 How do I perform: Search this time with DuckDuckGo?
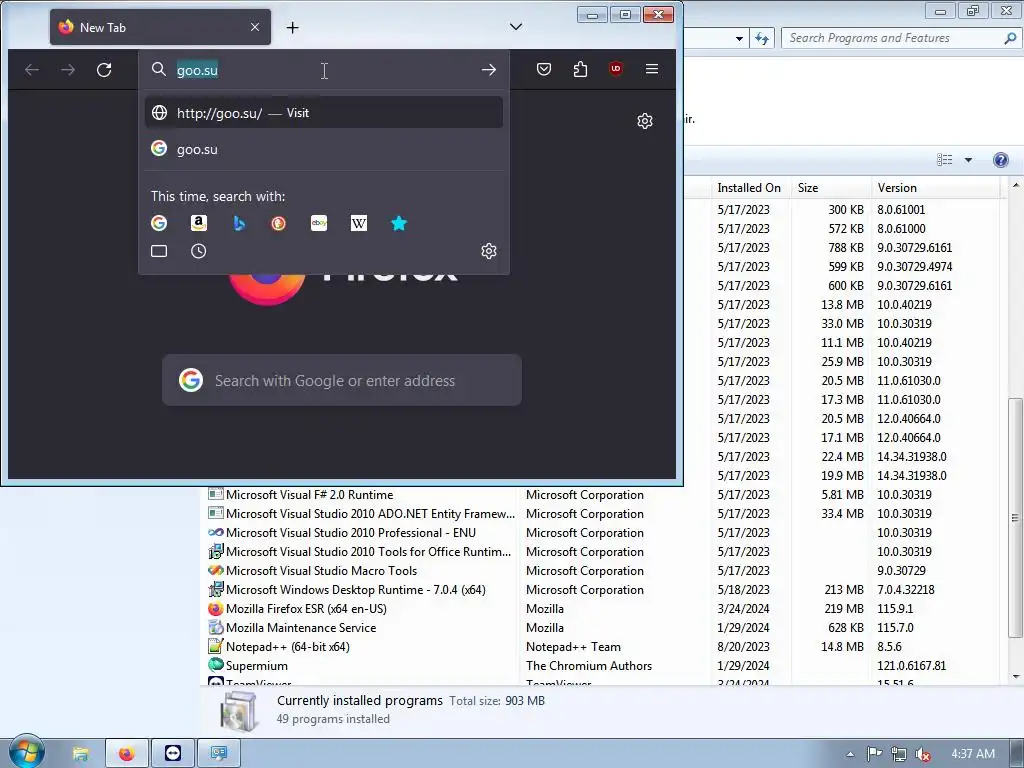coord(279,223)
